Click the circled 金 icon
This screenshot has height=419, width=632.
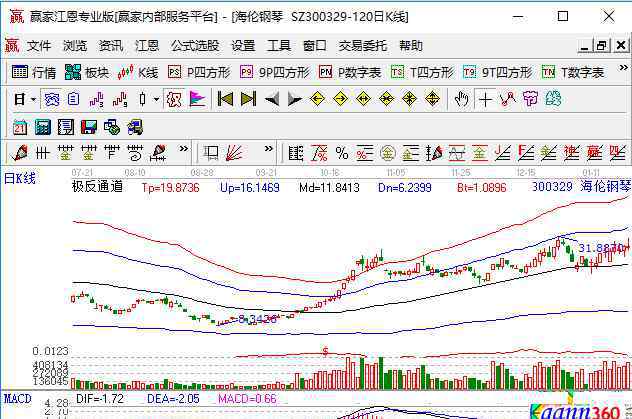tap(387, 153)
